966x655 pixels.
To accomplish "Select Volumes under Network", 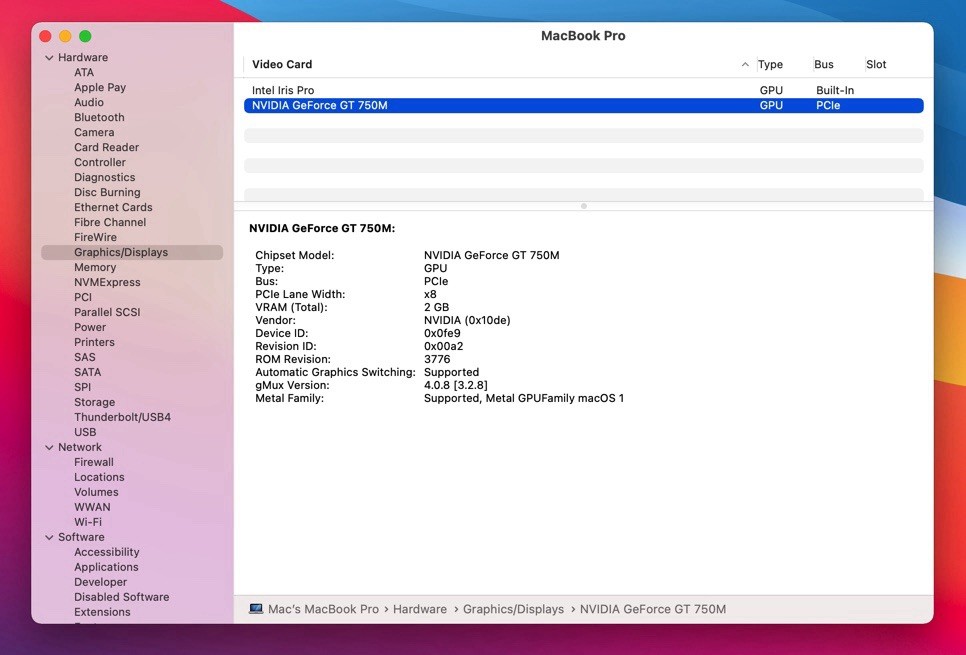I will click(x=96, y=492).
